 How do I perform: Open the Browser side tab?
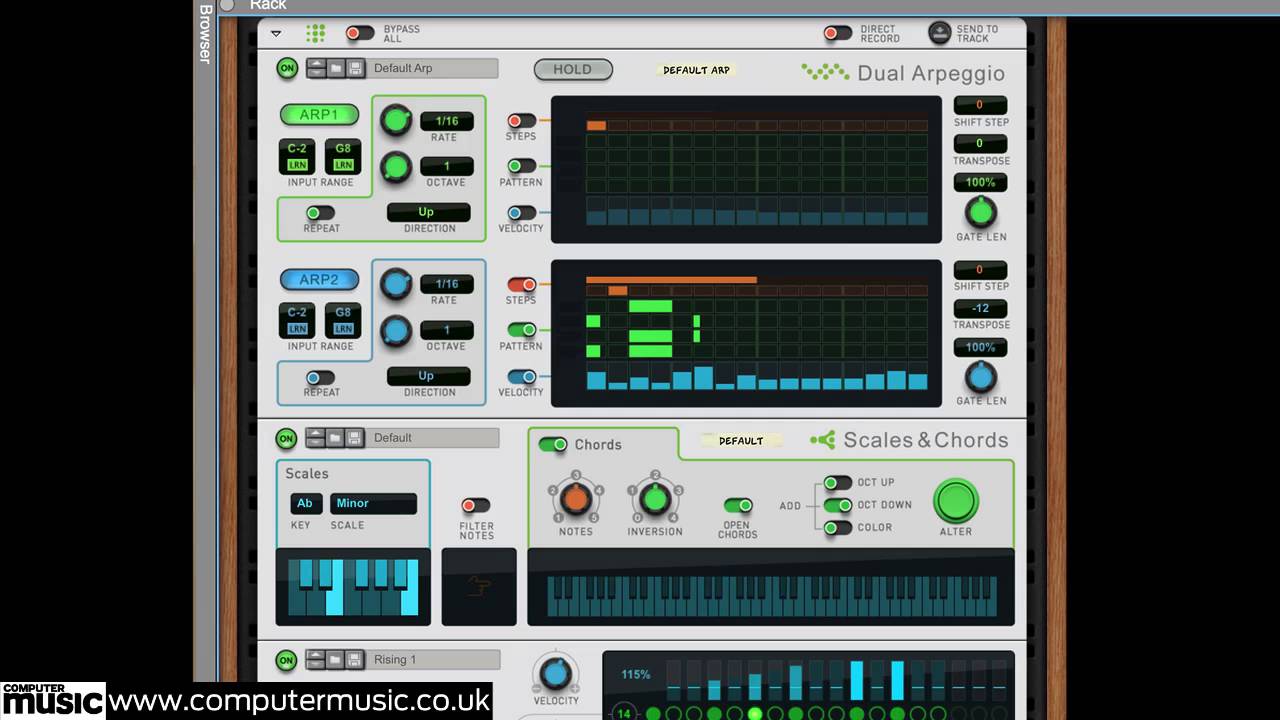pos(205,34)
